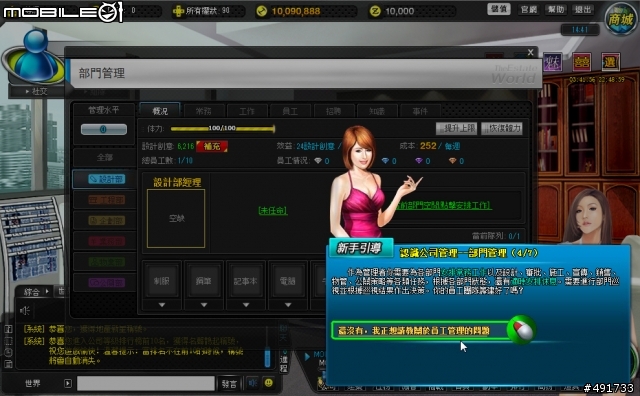
Task: Click the blue player avatar icon
Action: tap(36, 55)
